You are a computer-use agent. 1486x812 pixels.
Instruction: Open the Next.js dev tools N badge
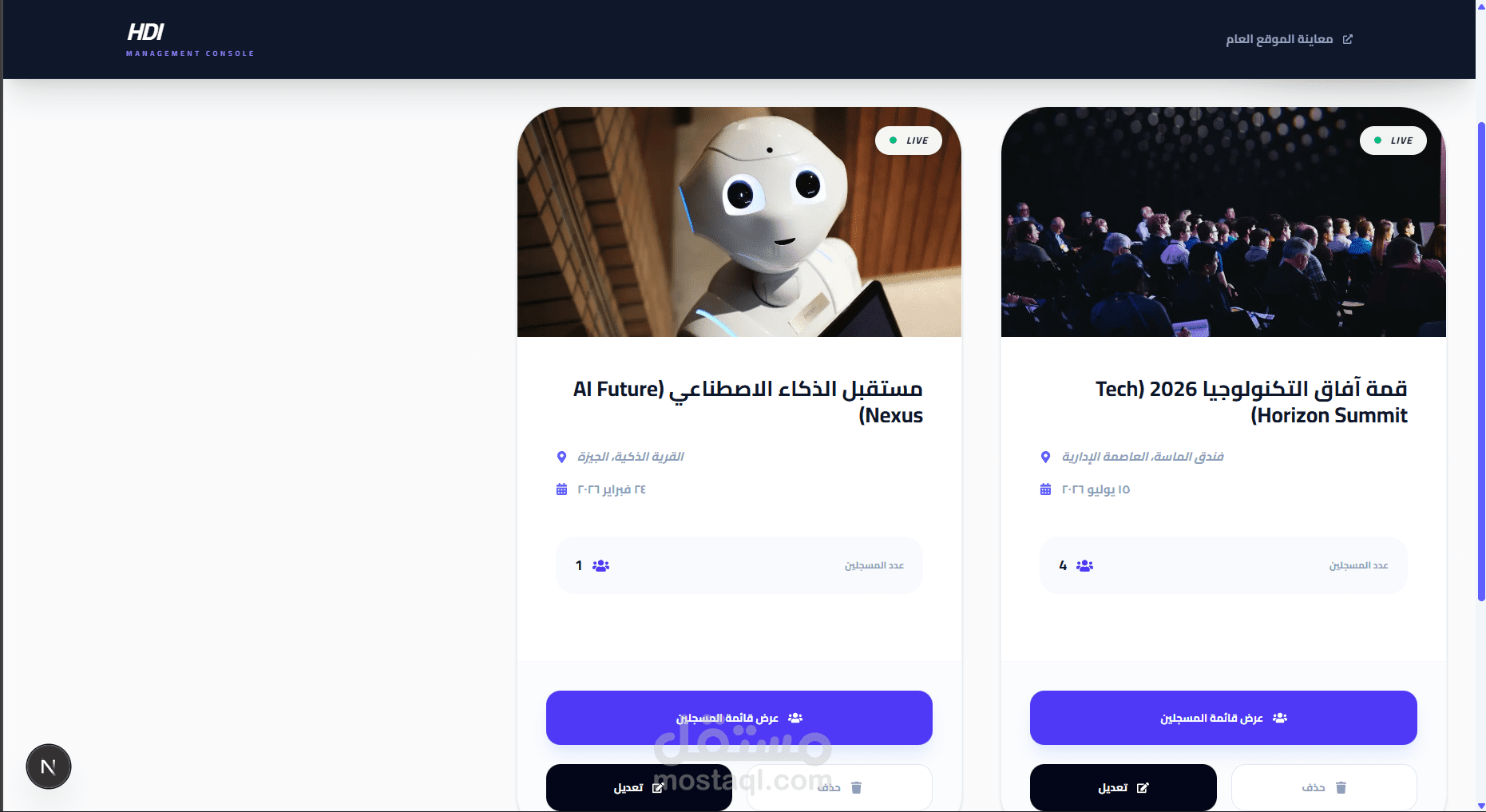click(49, 766)
